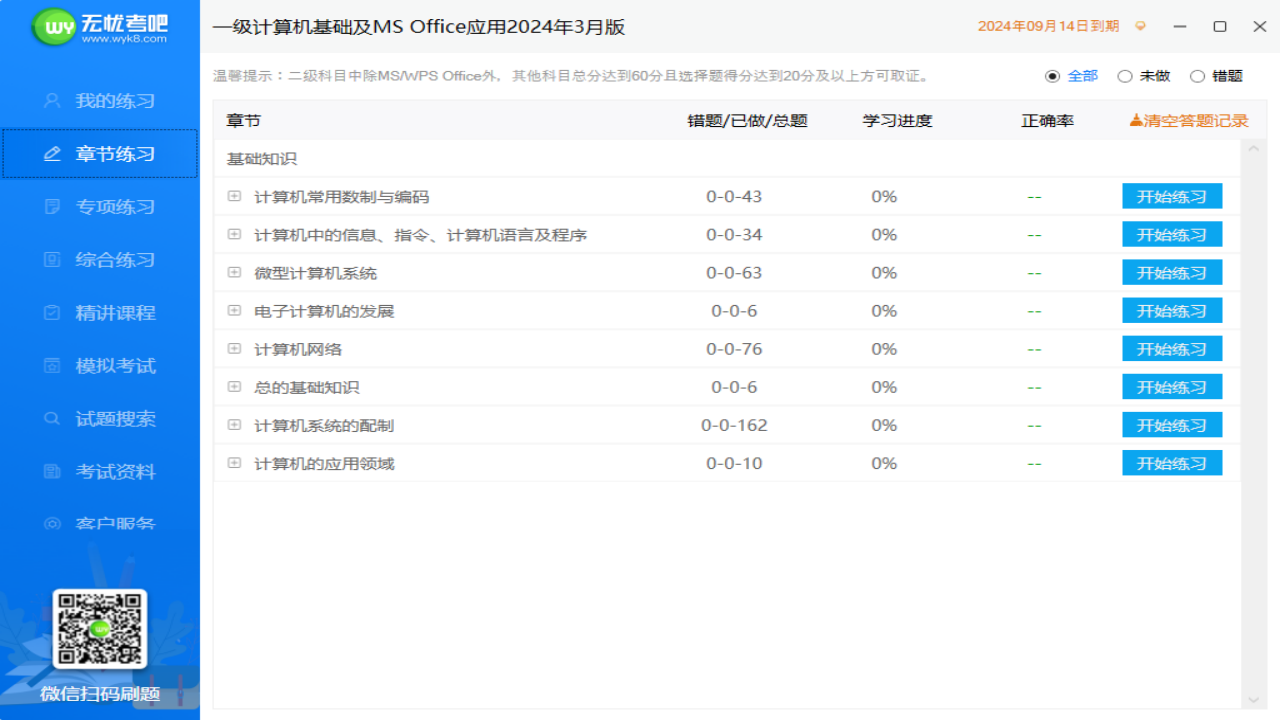Viewport: 1280px width, 720px height.
Task: Click the lightbulb icon beside the expiry date
Action: click(x=1139, y=27)
